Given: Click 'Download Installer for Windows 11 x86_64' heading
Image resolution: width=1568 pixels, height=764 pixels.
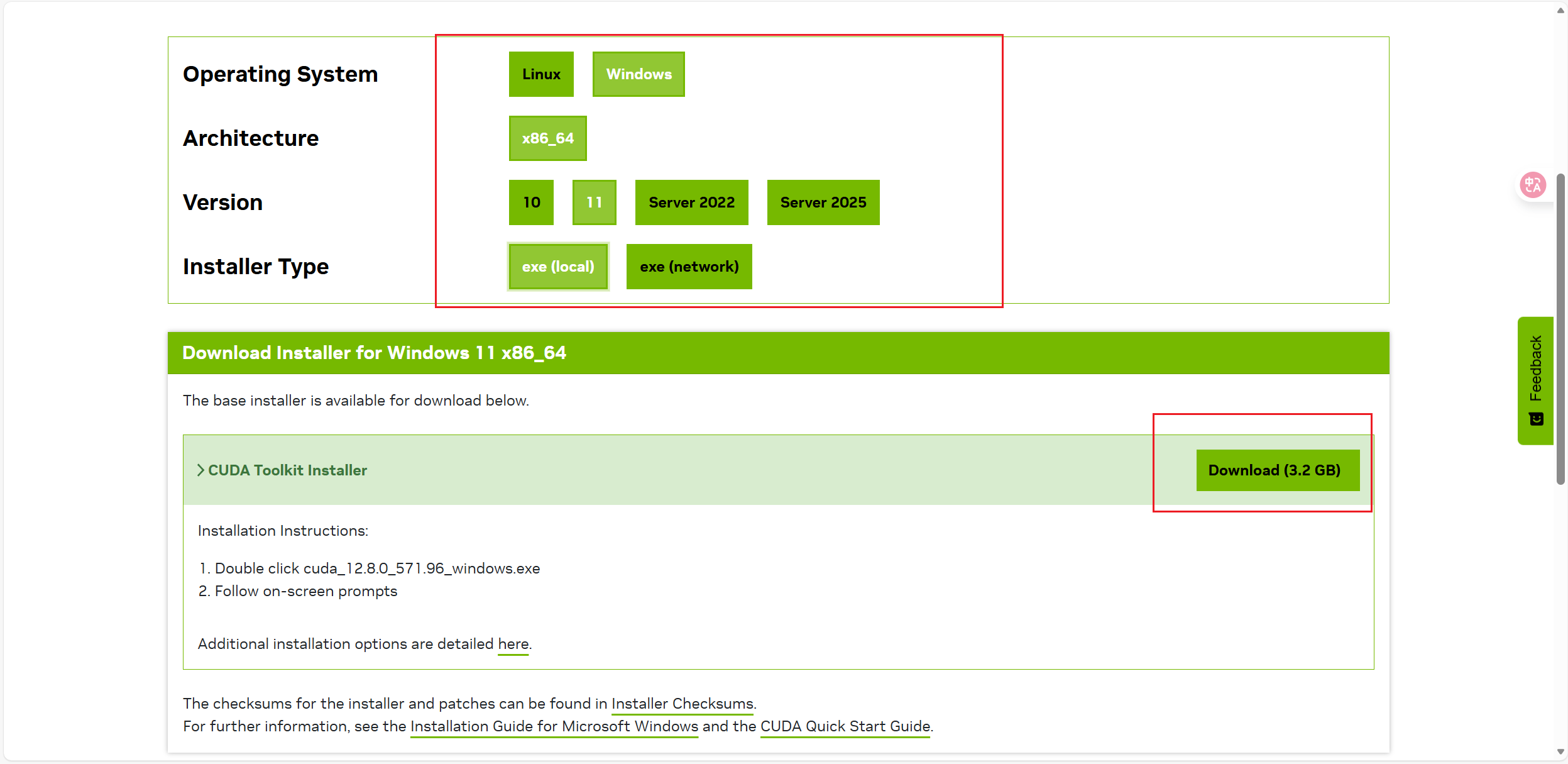Looking at the screenshot, I should [x=375, y=353].
